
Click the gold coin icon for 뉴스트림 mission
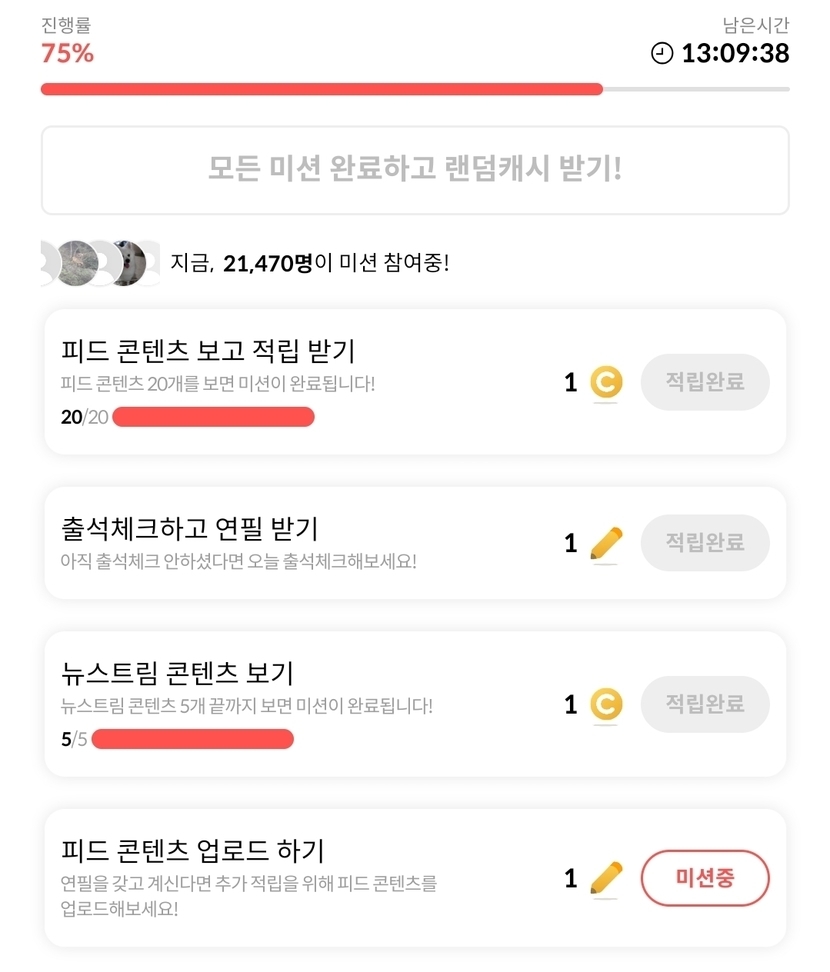click(605, 705)
